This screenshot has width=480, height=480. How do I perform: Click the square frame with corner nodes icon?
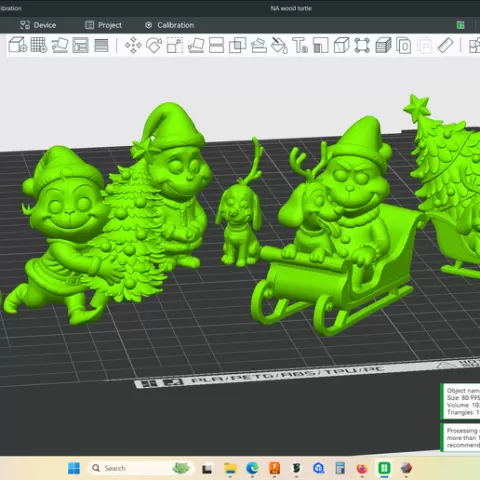[x=362, y=45]
